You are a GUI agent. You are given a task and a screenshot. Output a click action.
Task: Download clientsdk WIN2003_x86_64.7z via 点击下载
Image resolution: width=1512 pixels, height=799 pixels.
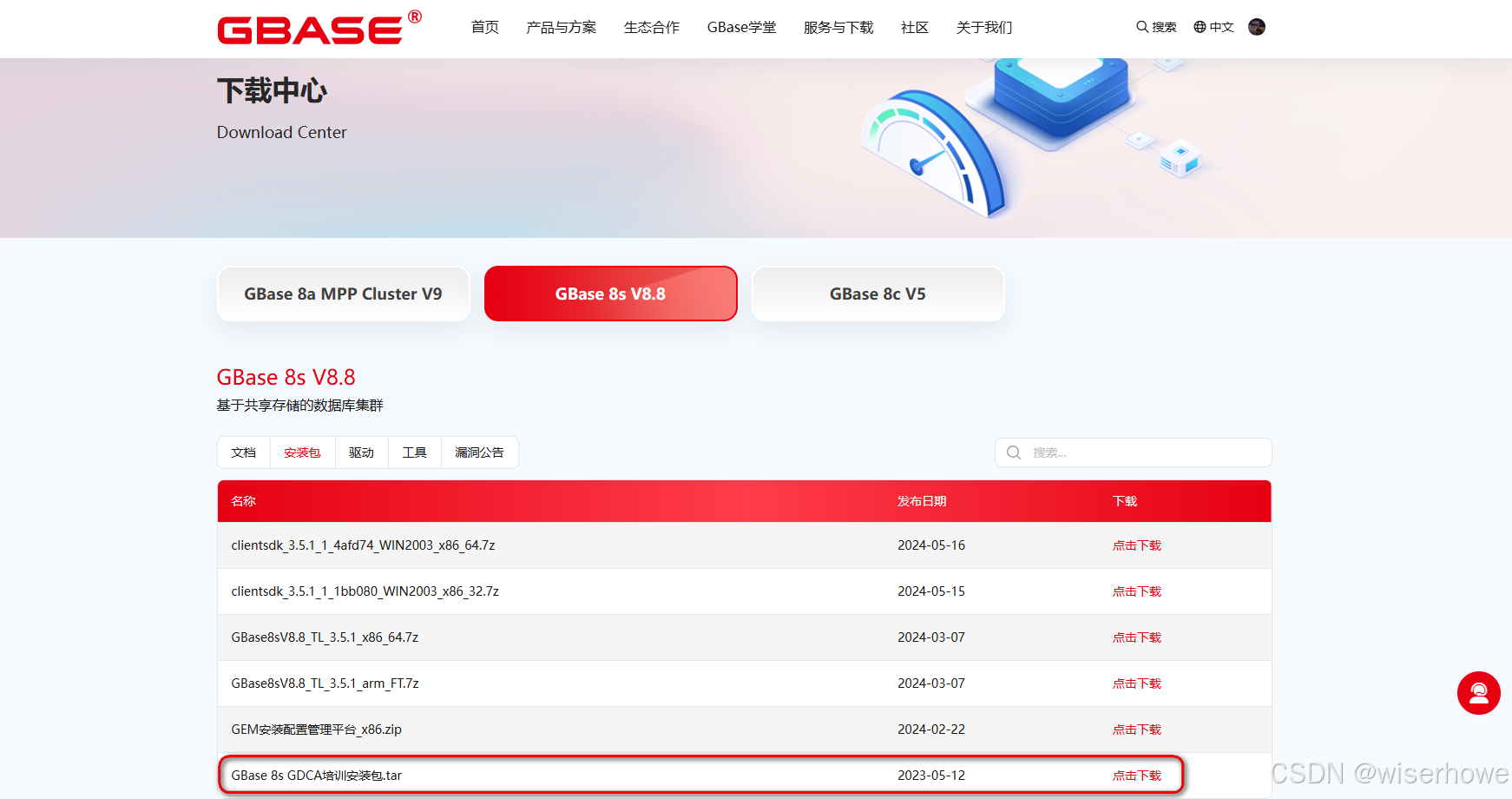1137,545
